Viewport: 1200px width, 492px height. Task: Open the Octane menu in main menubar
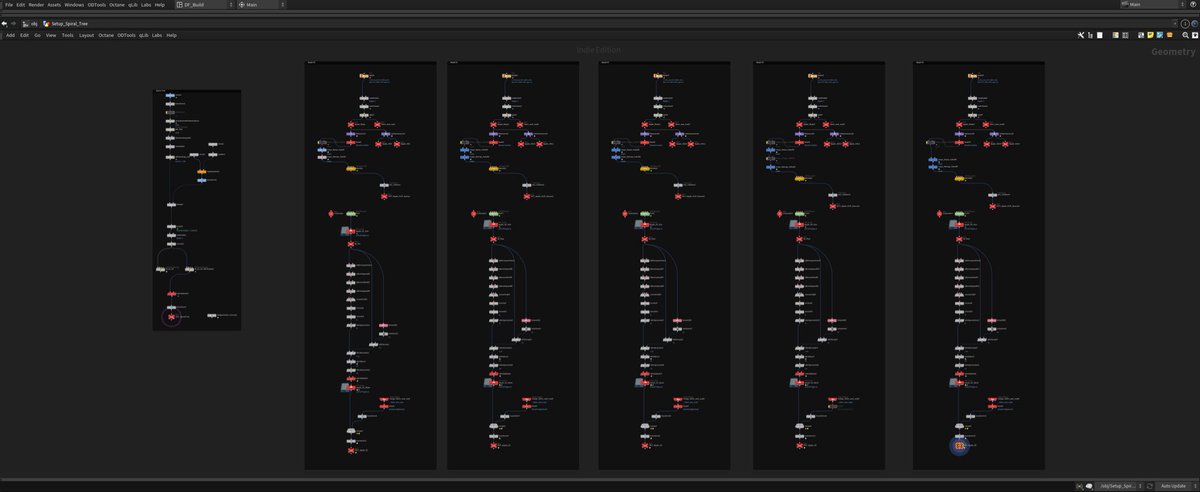pos(117,5)
